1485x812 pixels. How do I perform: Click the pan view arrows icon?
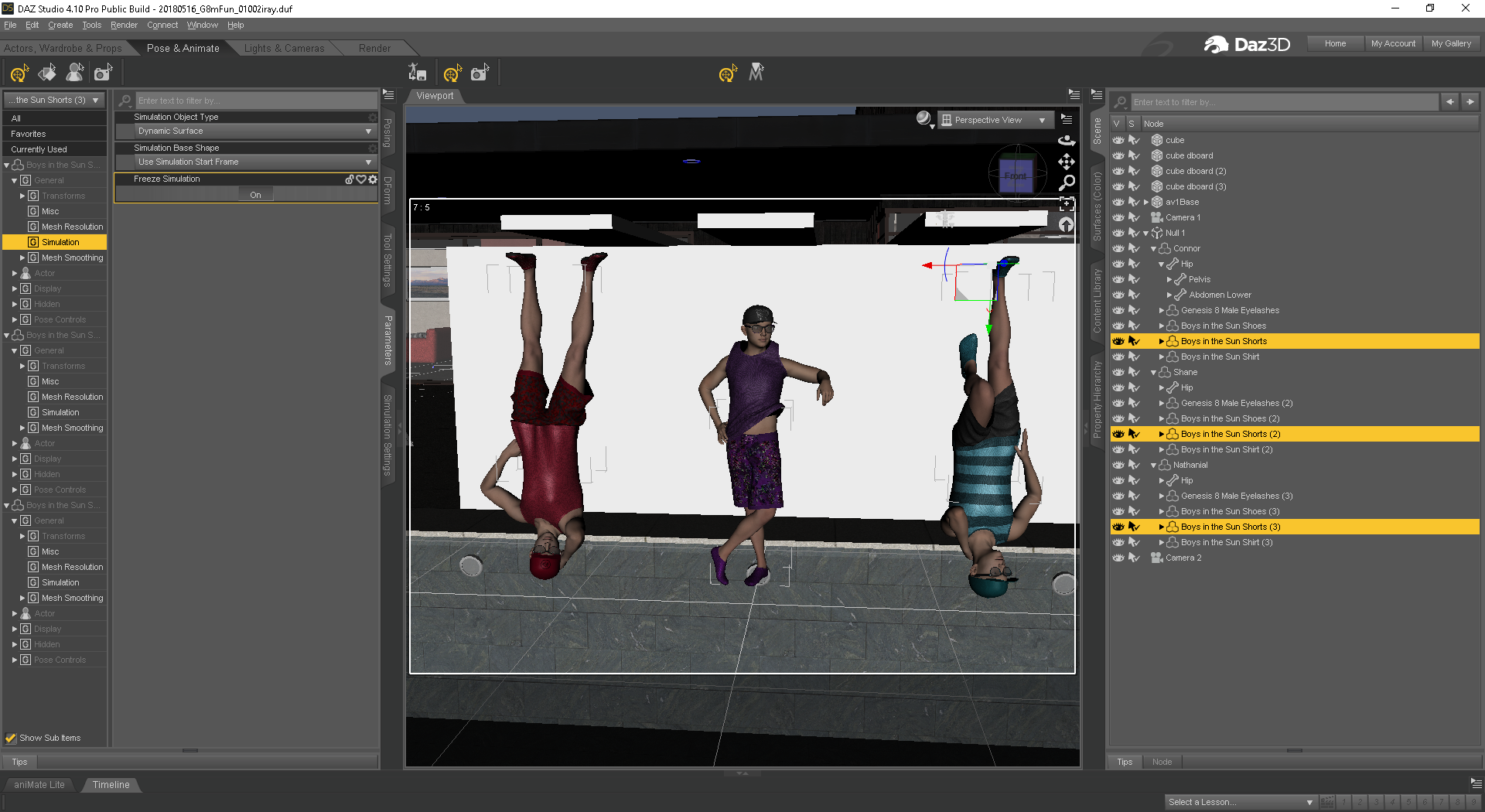1067,162
